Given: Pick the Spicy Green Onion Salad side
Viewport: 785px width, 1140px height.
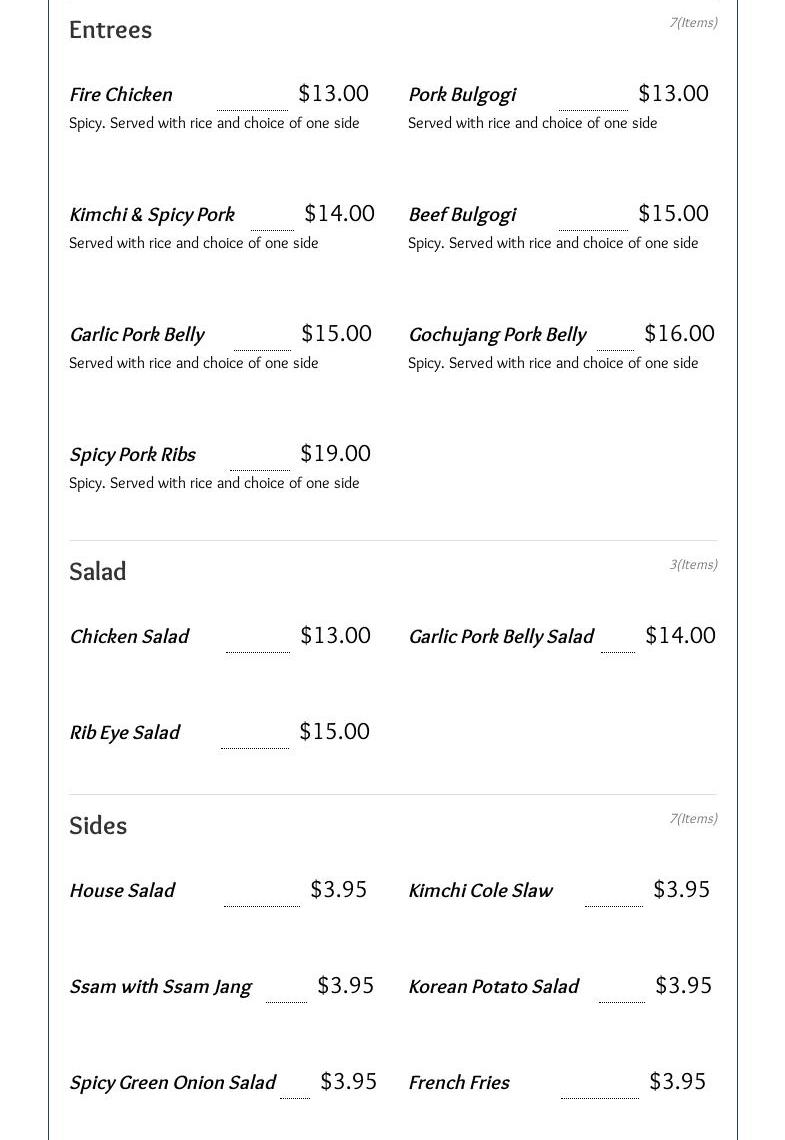Looking at the screenshot, I should (x=172, y=1083).
